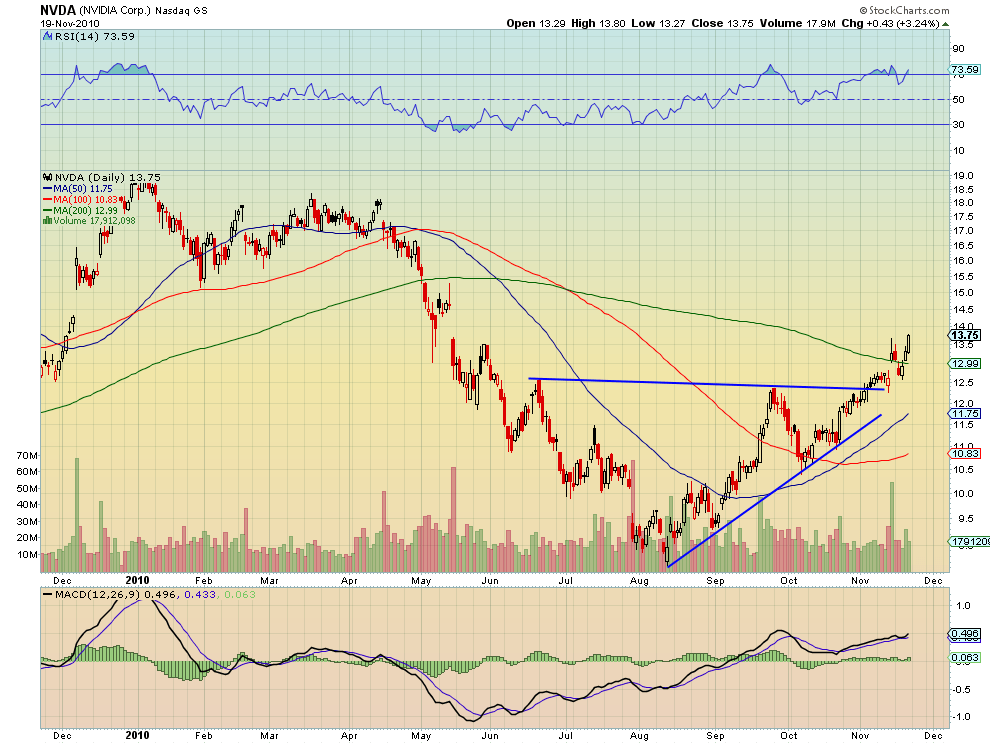Click the green 0.063 MACD histogram legend value
The image size is (990, 744).
(240, 594)
